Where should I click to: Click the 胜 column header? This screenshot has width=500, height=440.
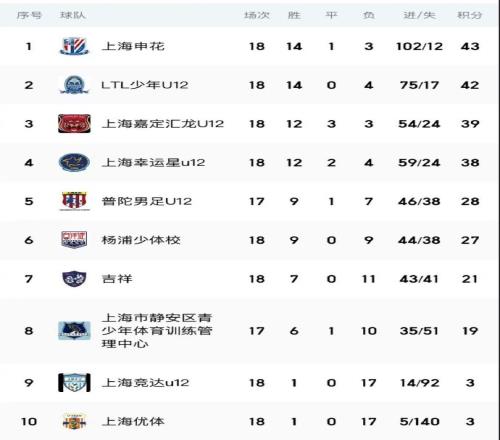(x=294, y=15)
